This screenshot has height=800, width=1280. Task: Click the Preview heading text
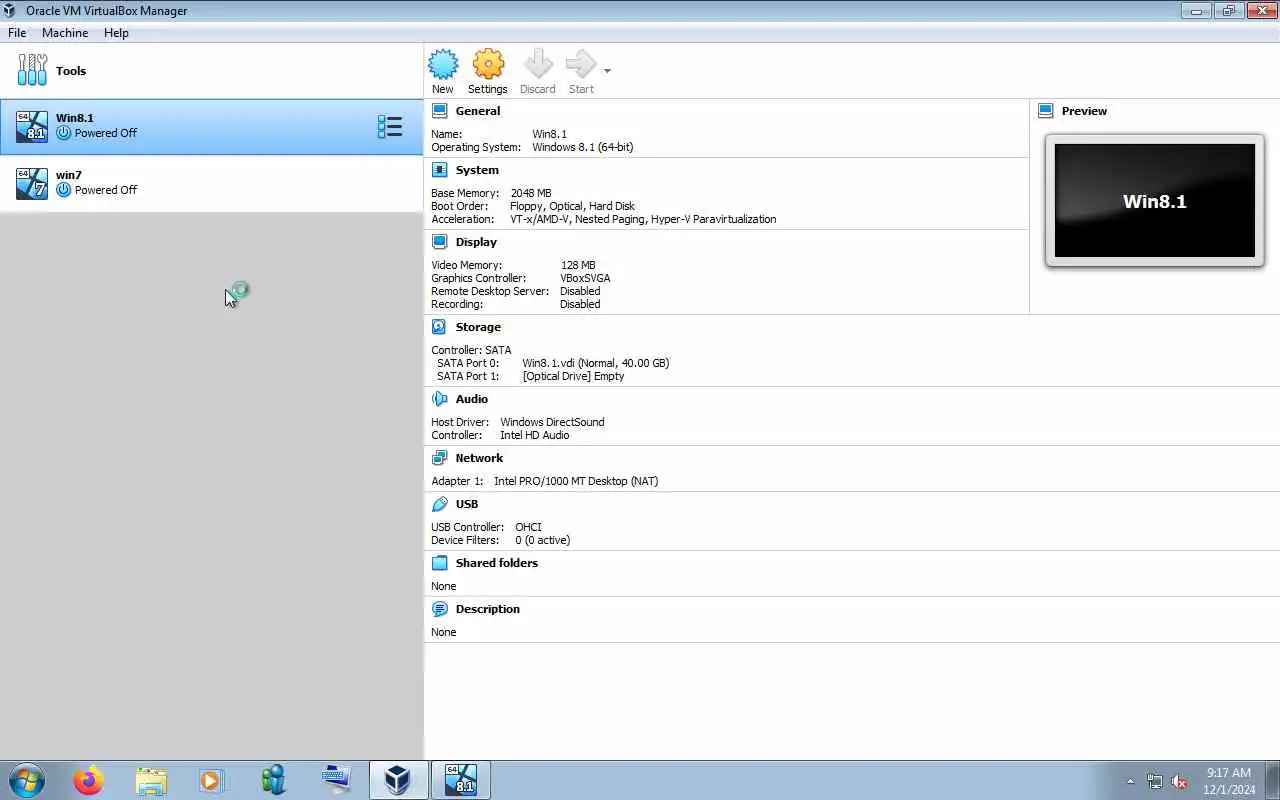tap(1084, 111)
